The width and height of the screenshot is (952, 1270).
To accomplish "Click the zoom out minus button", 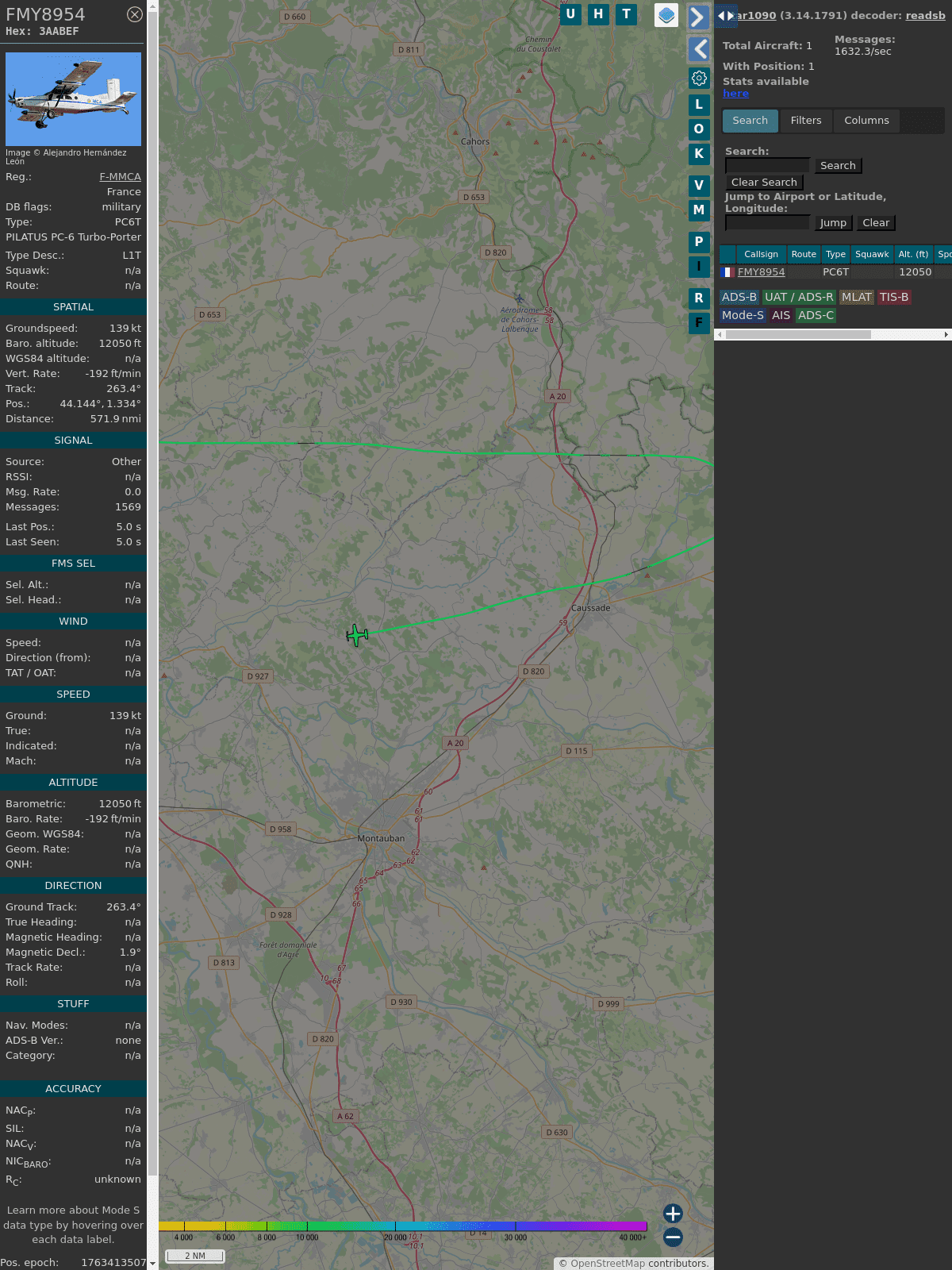I will tap(673, 1237).
